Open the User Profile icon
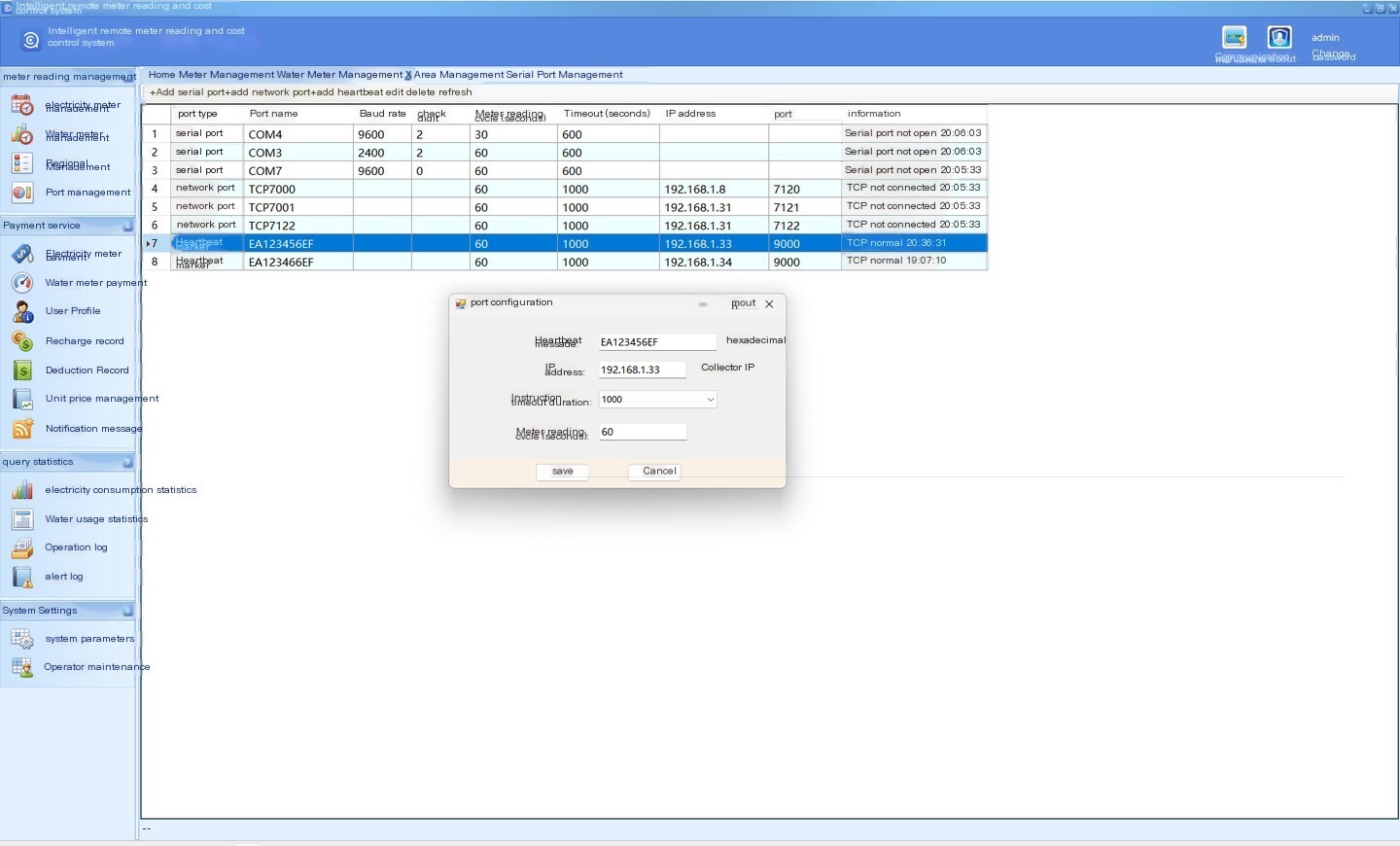The image size is (1400, 846). pos(22,311)
